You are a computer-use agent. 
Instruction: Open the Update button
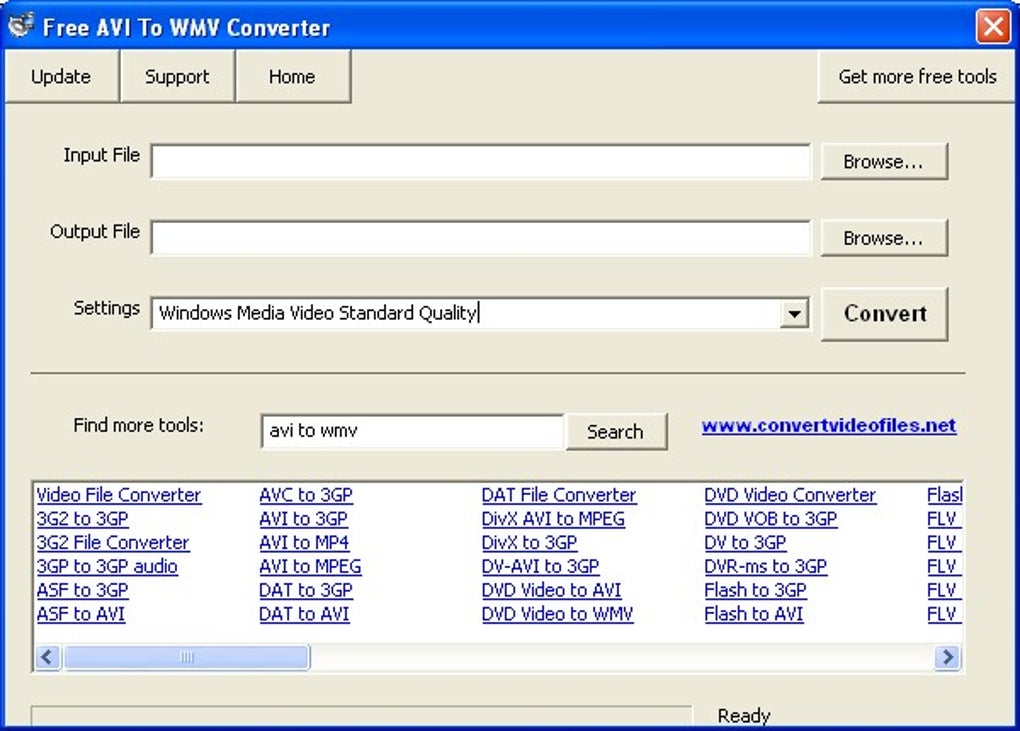tap(61, 77)
